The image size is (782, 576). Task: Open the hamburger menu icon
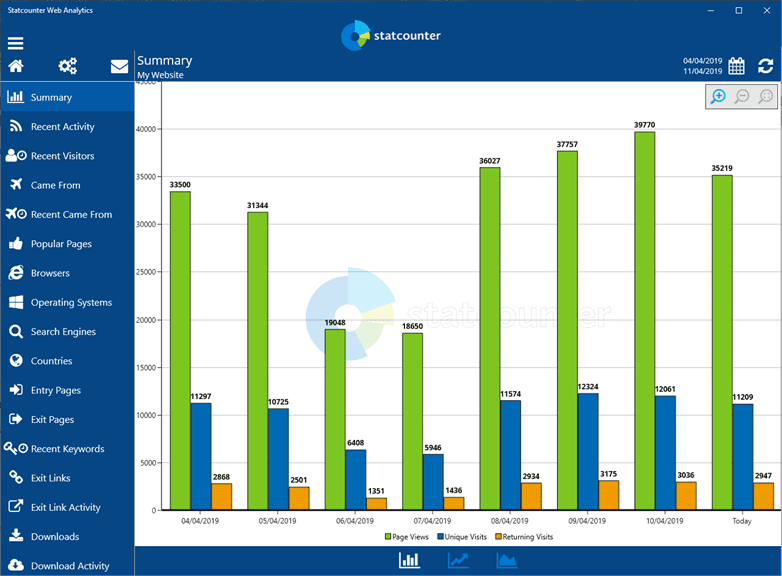click(x=16, y=43)
